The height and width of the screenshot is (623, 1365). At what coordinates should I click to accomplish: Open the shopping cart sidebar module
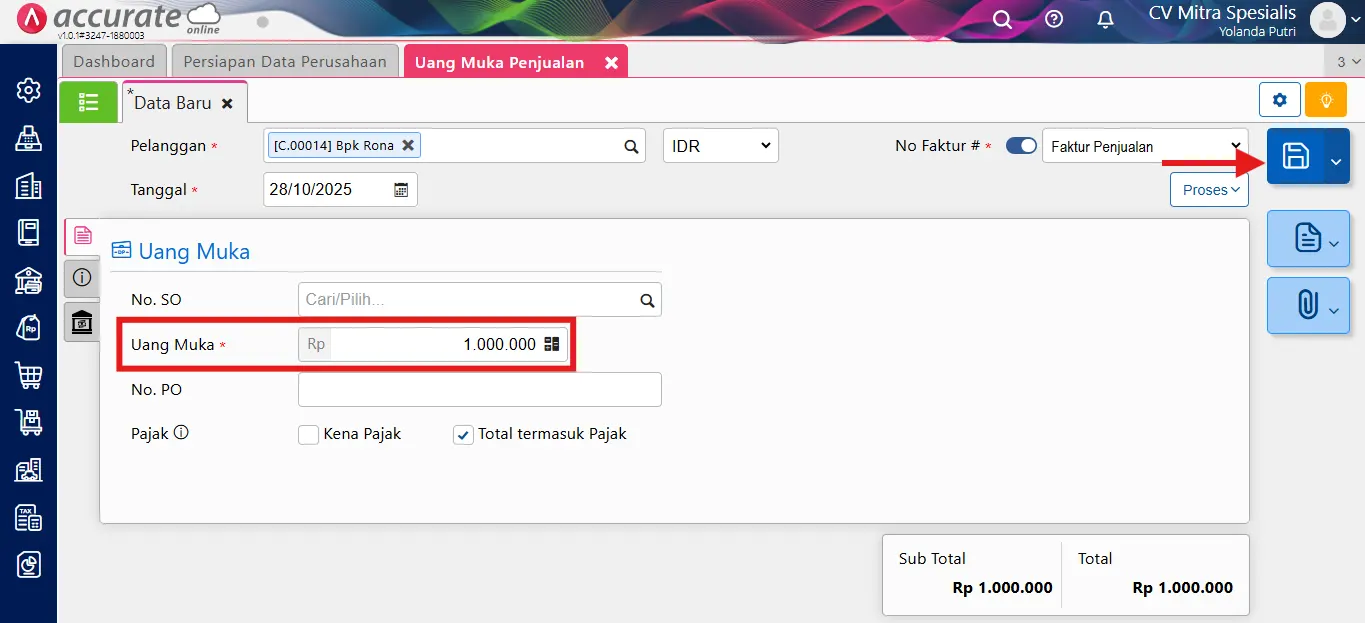tap(28, 376)
